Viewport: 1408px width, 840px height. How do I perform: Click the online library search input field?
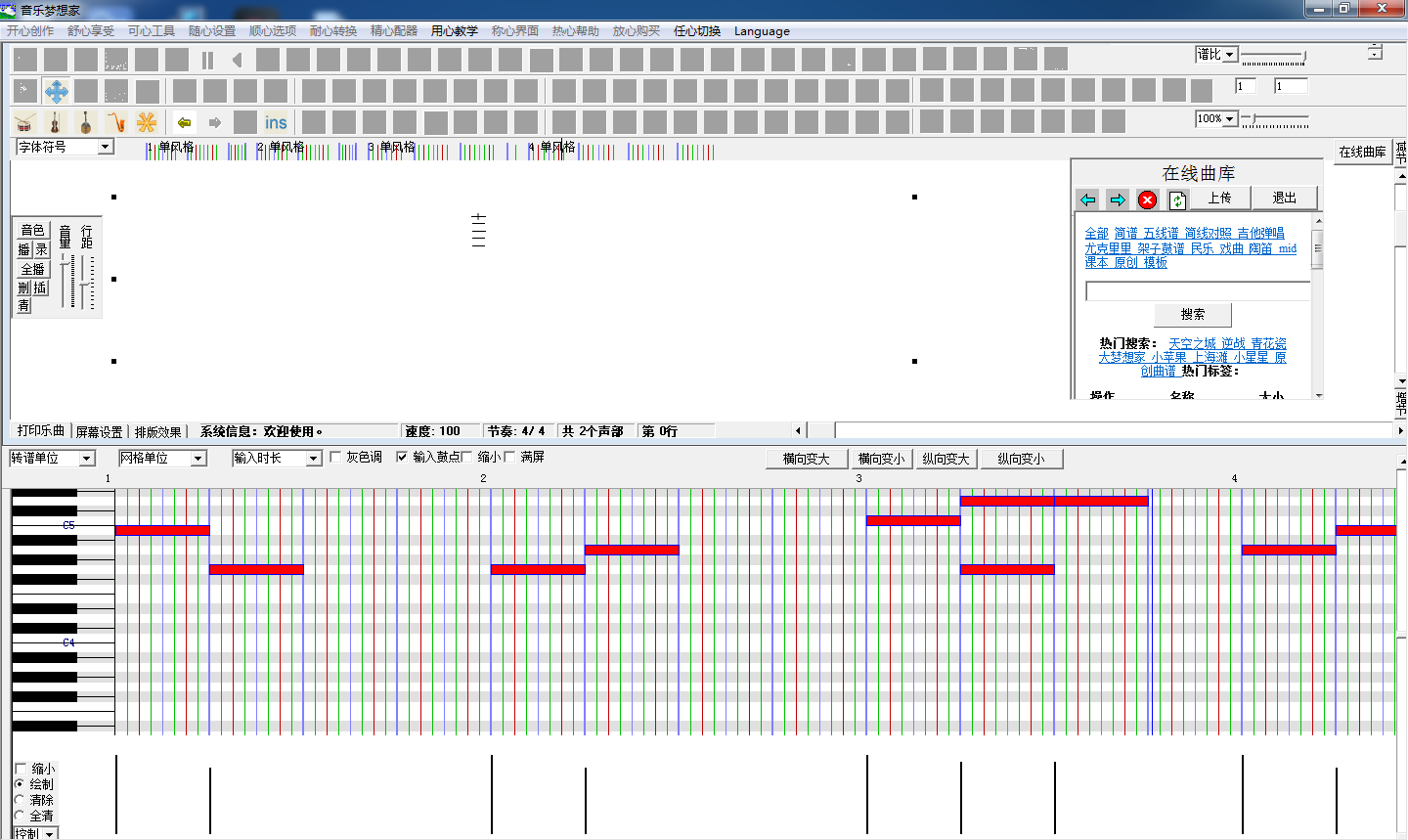point(1198,291)
